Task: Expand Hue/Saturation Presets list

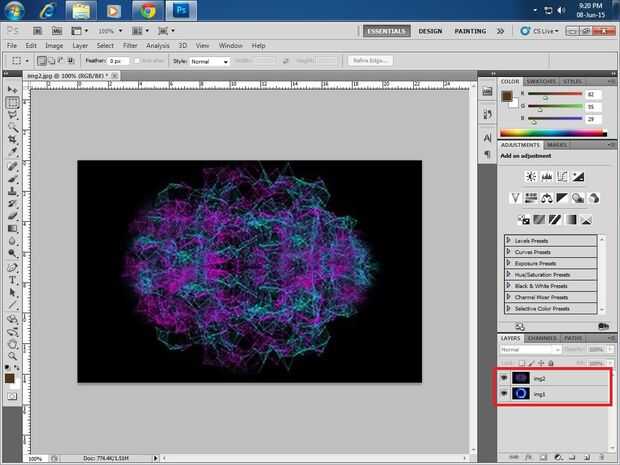Action: [509, 274]
